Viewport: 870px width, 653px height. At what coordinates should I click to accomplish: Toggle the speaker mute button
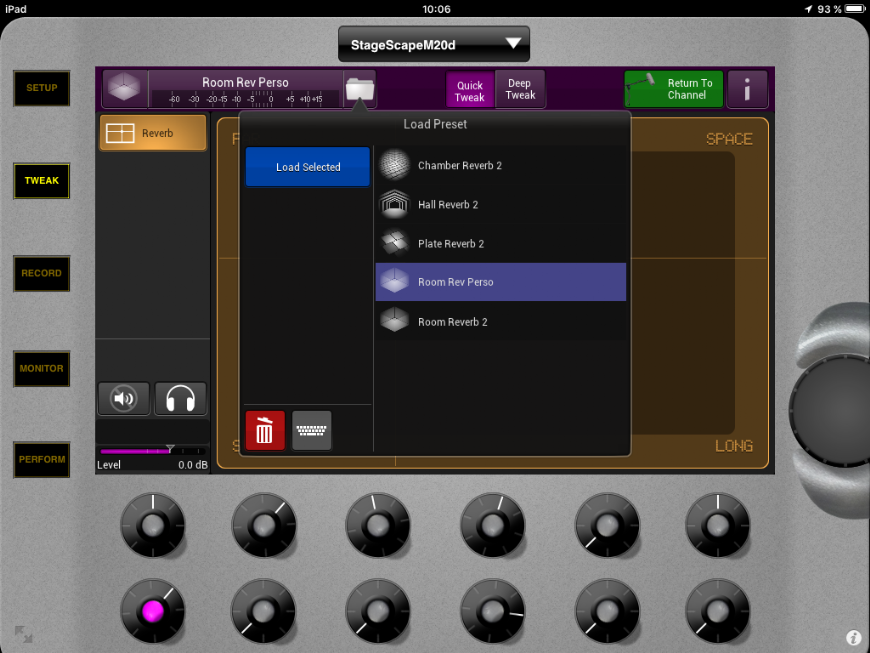tap(124, 399)
